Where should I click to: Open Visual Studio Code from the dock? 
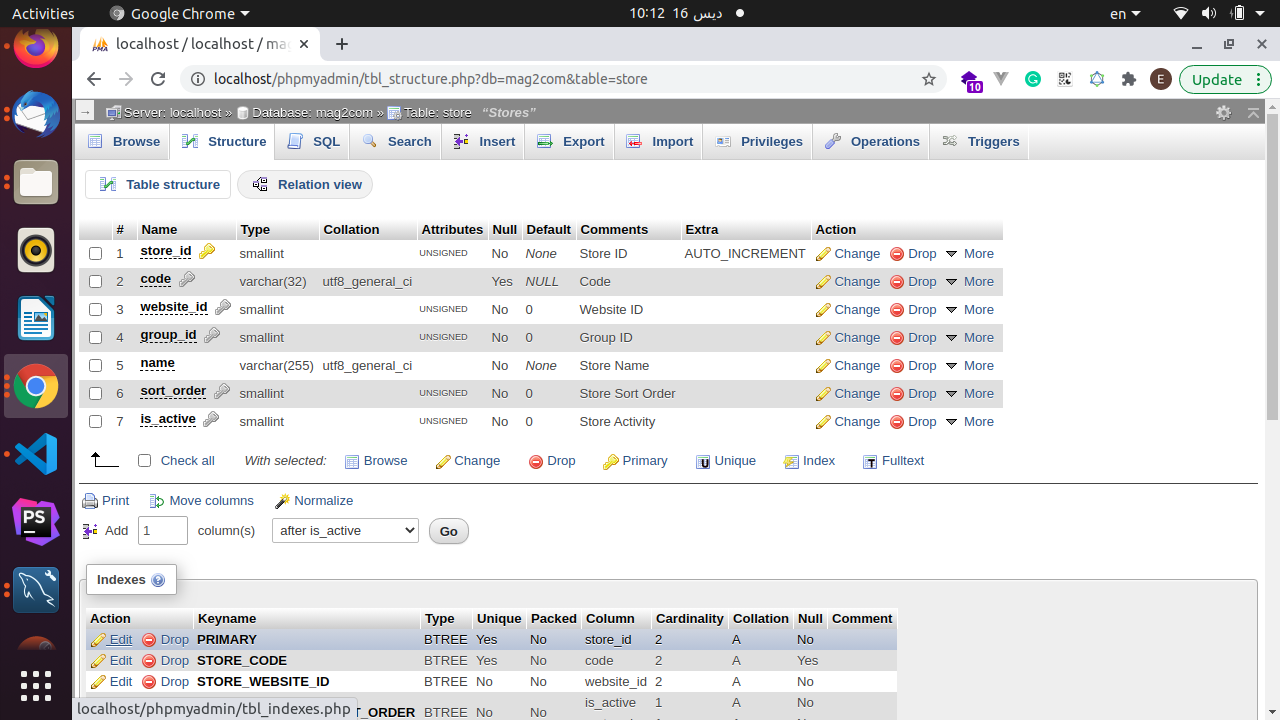(36, 454)
